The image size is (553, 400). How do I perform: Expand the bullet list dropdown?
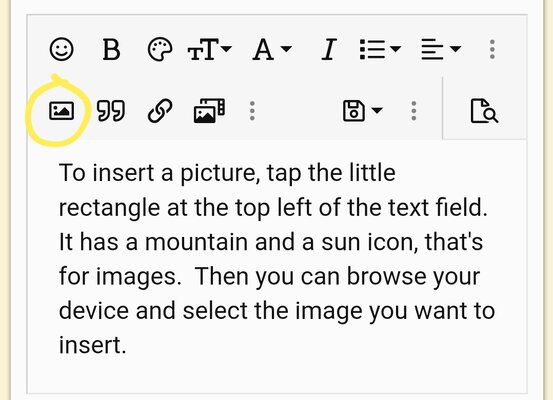(380, 49)
